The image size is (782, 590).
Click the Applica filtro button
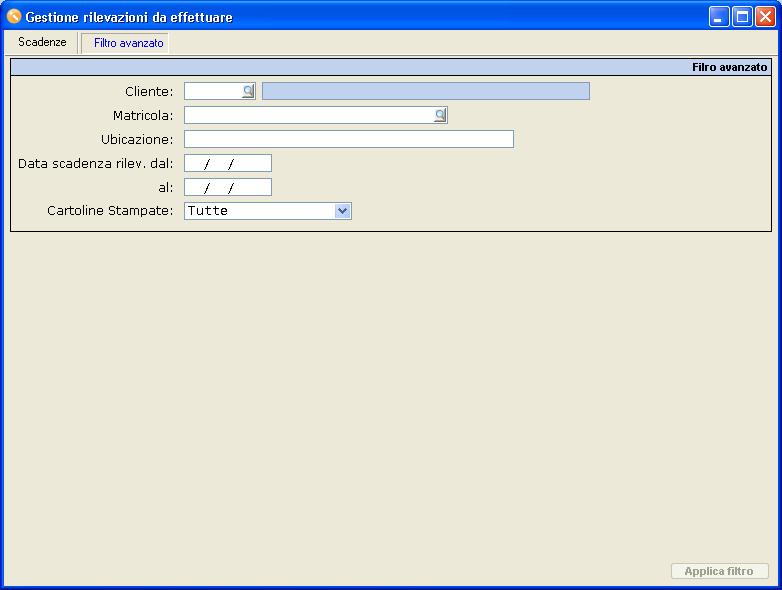click(x=719, y=571)
